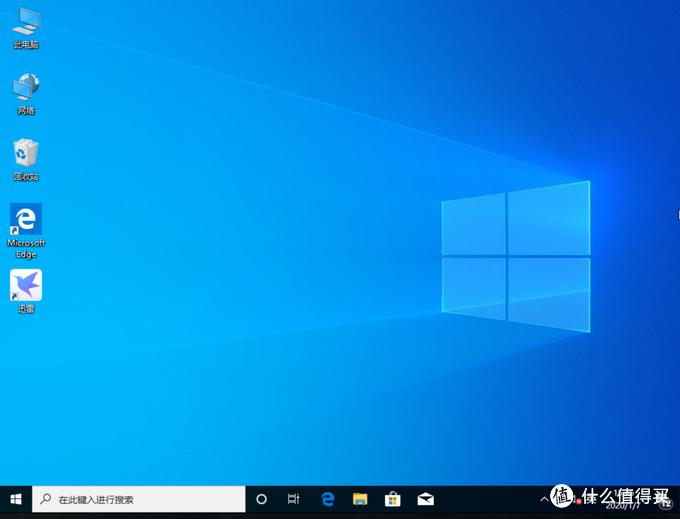Open Task View on the taskbar
The width and height of the screenshot is (680, 519).
pos(293,499)
